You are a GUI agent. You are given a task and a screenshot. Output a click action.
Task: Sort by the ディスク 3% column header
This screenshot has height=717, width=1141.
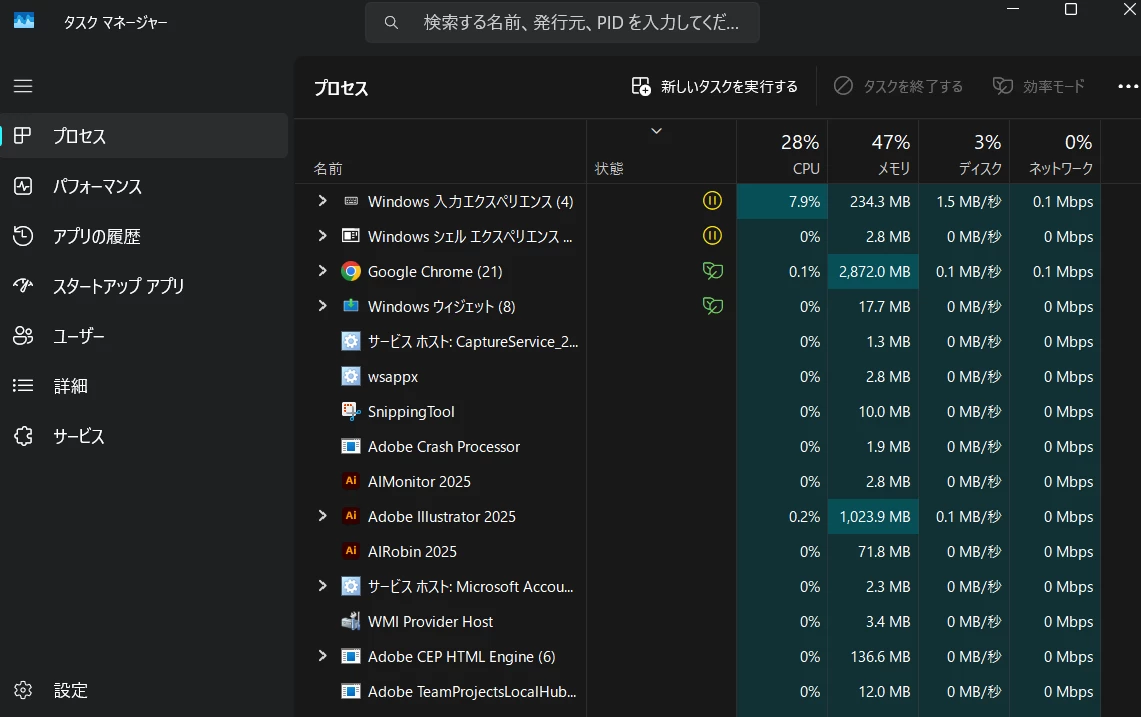click(x=964, y=151)
